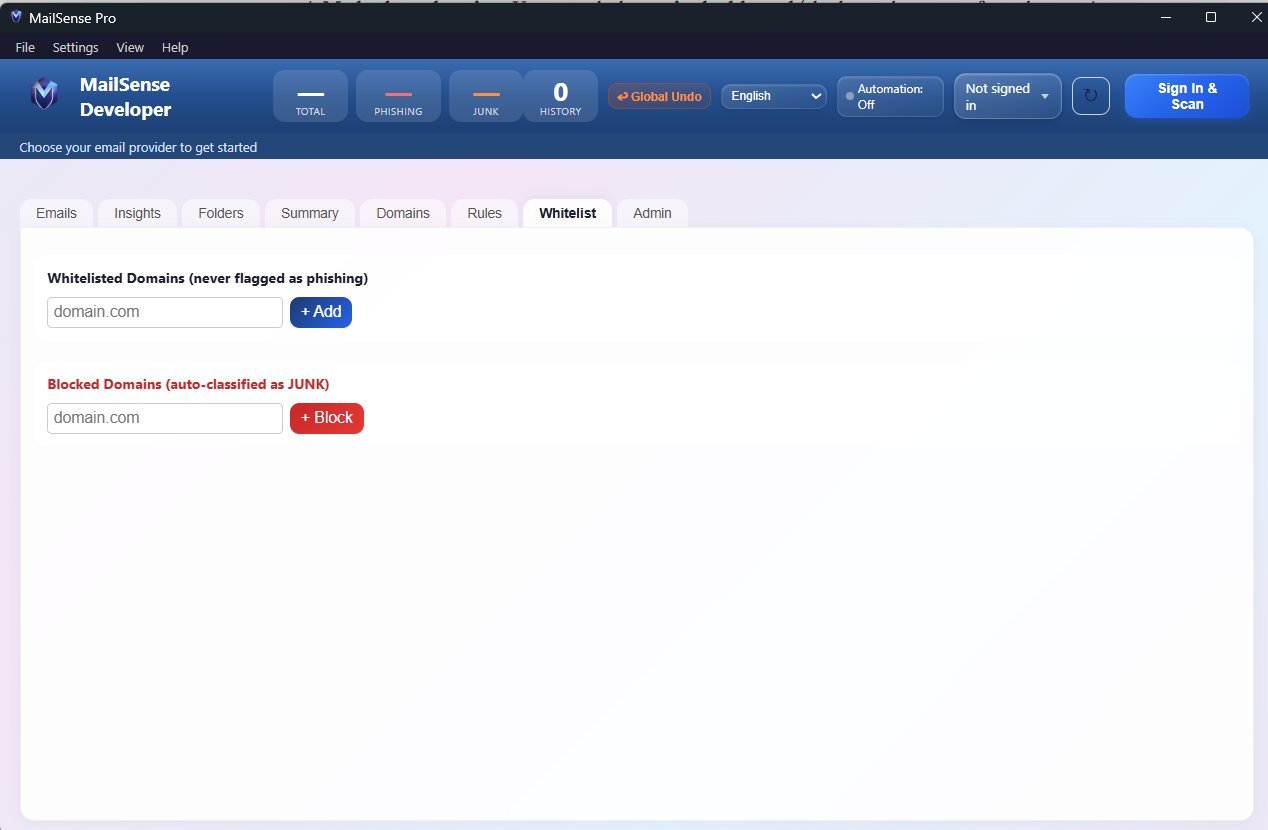Image resolution: width=1268 pixels, height=830 pixels.
Task: Click the blocked domain input field
Action: point(165,418)
